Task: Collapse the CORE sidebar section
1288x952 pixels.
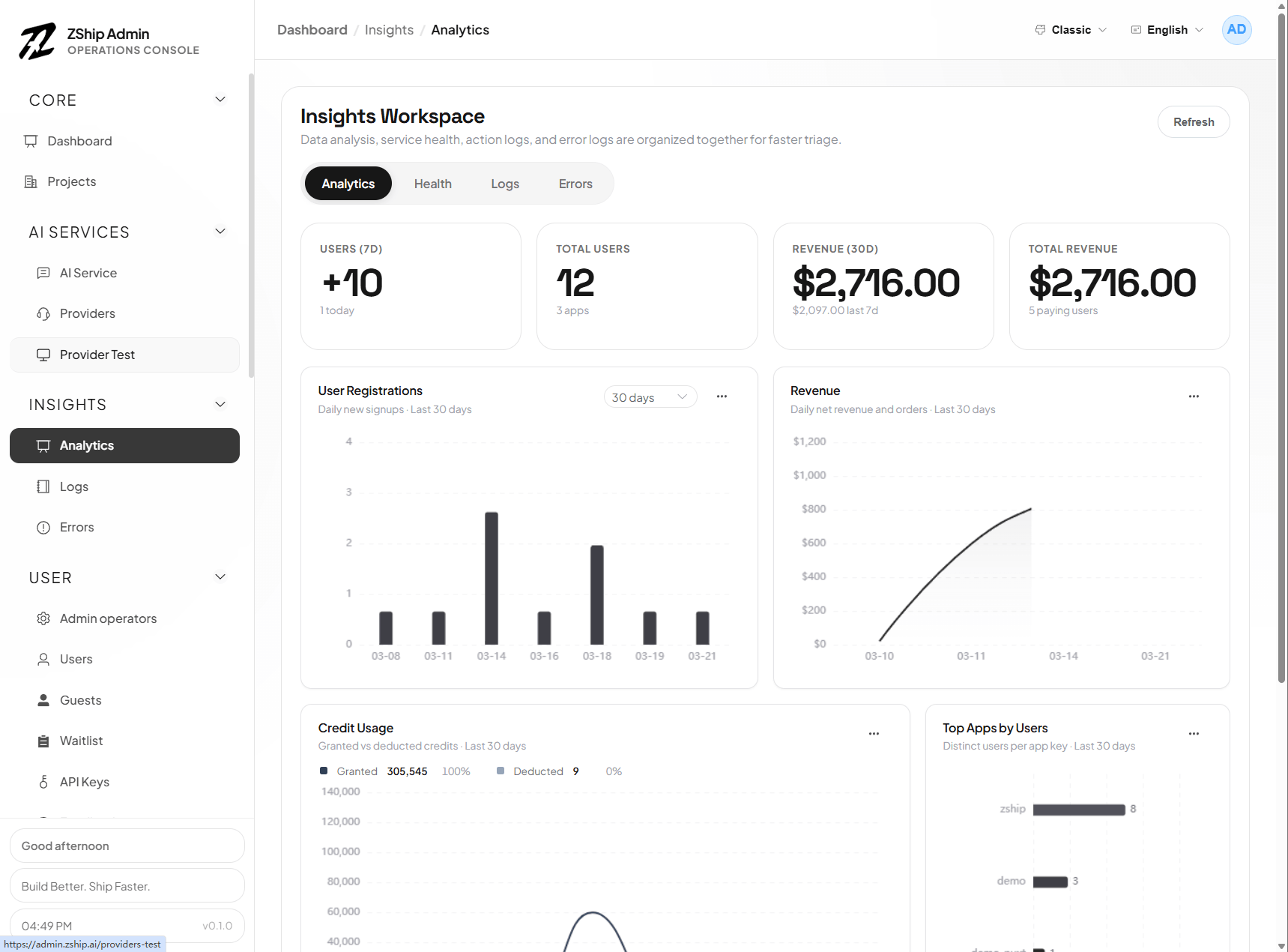Action: click(x=220, y=100)
